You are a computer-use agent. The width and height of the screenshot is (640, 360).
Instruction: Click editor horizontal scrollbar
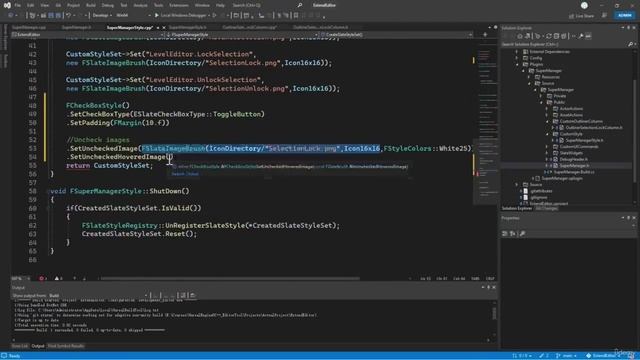point(230,279)
